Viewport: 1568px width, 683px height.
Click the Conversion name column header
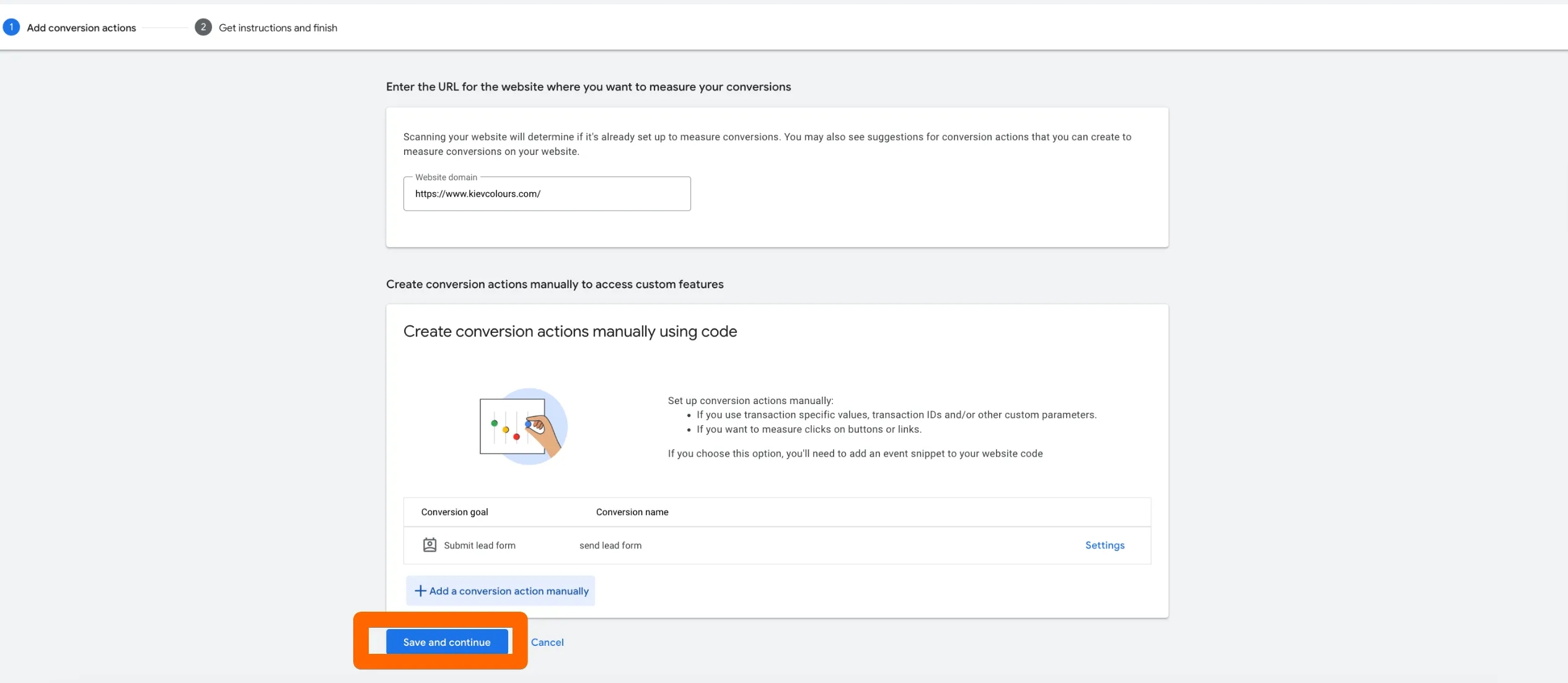(632, 512)
